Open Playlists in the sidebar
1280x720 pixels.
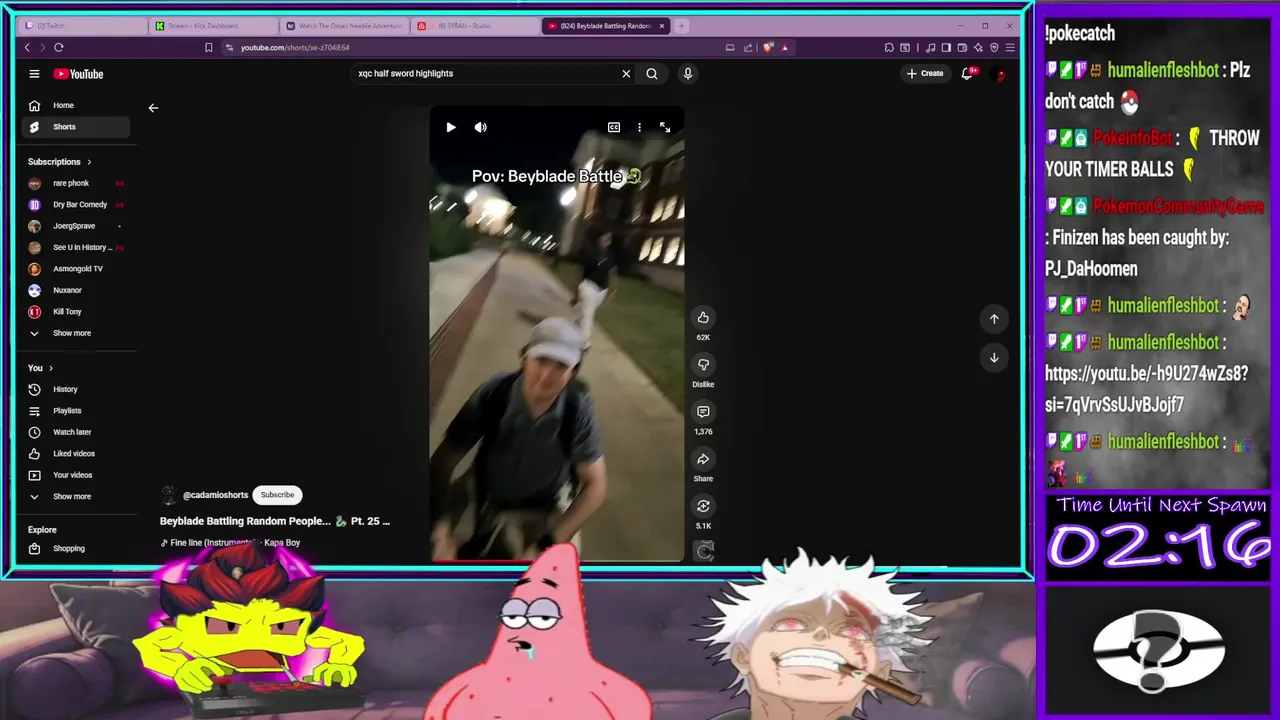(76, 411)
